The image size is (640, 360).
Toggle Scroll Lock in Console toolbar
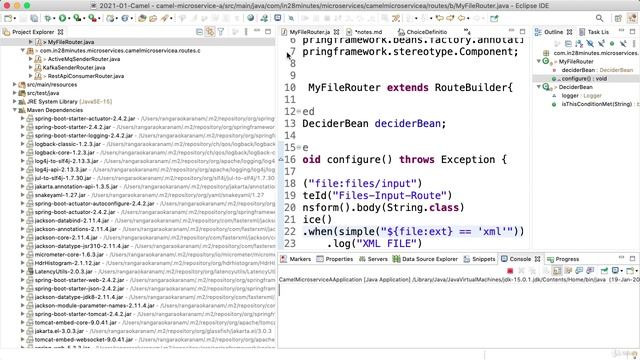557,271
